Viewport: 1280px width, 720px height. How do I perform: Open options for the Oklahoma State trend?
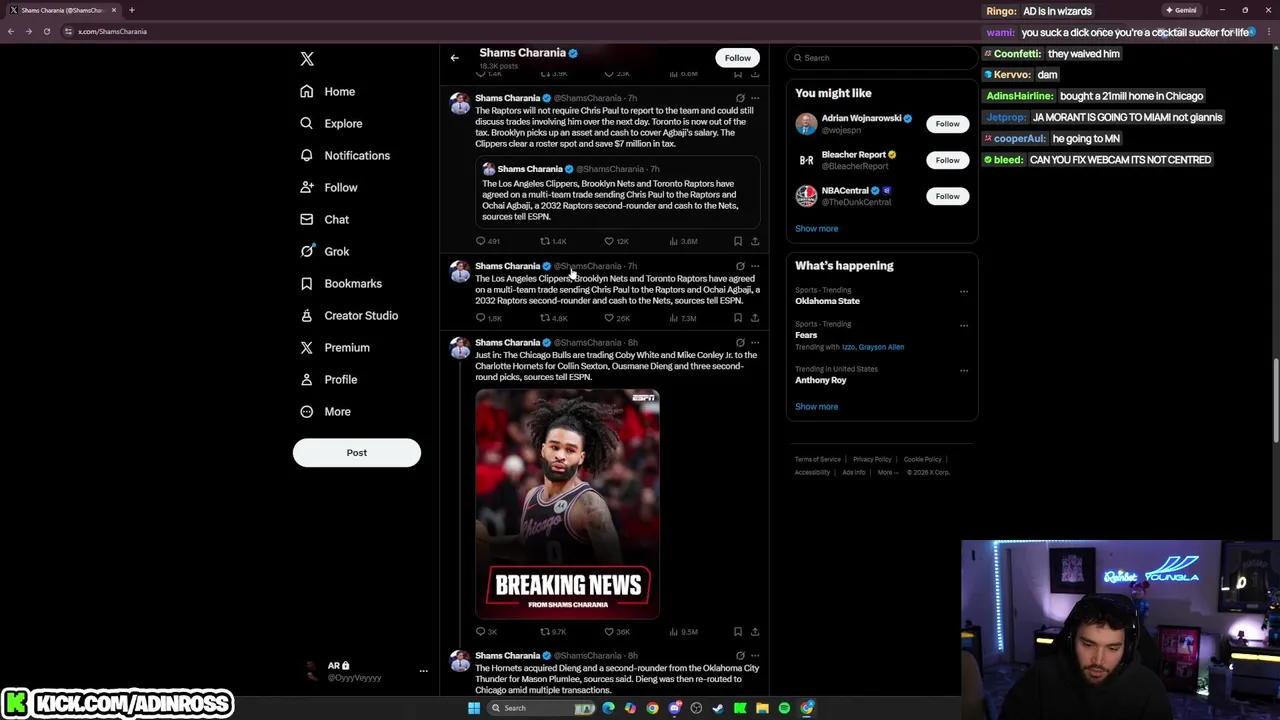964,292
